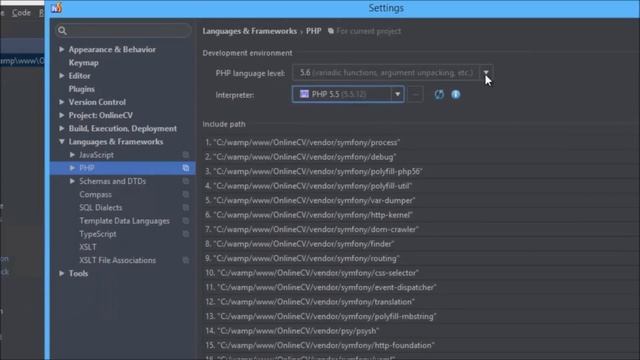Click the 'For current project' icon in header

point(331,31)
